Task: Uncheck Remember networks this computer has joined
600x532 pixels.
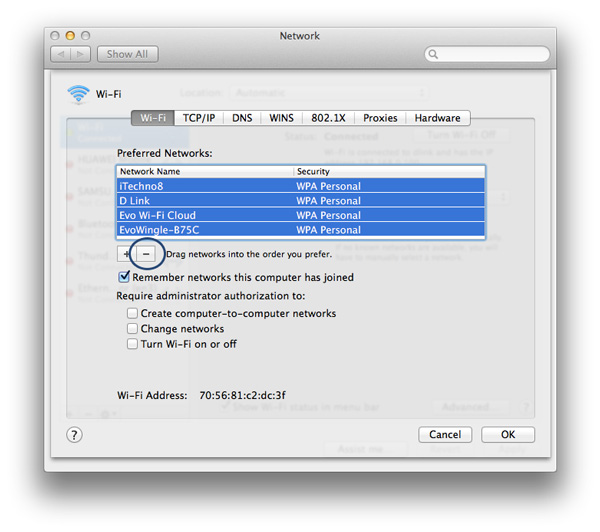Action: coord(124,277)
